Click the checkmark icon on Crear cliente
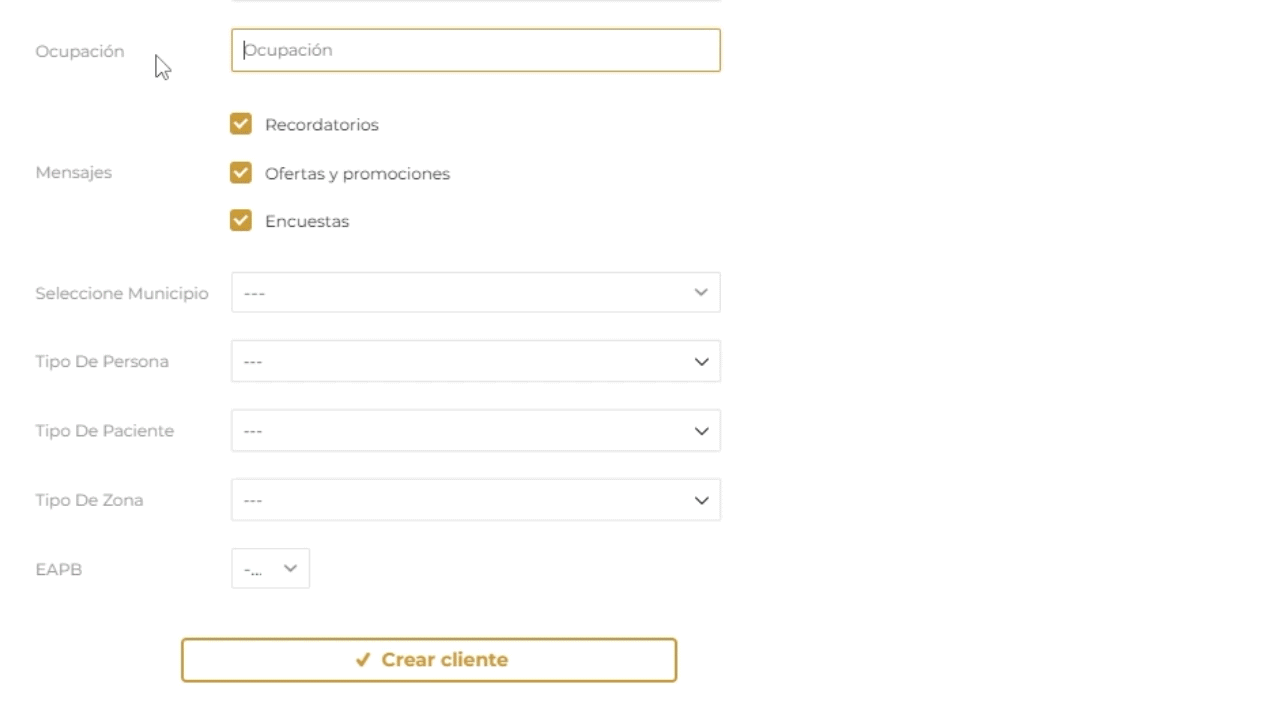This screenshot has width=1280, height=720. click(363, 660)
